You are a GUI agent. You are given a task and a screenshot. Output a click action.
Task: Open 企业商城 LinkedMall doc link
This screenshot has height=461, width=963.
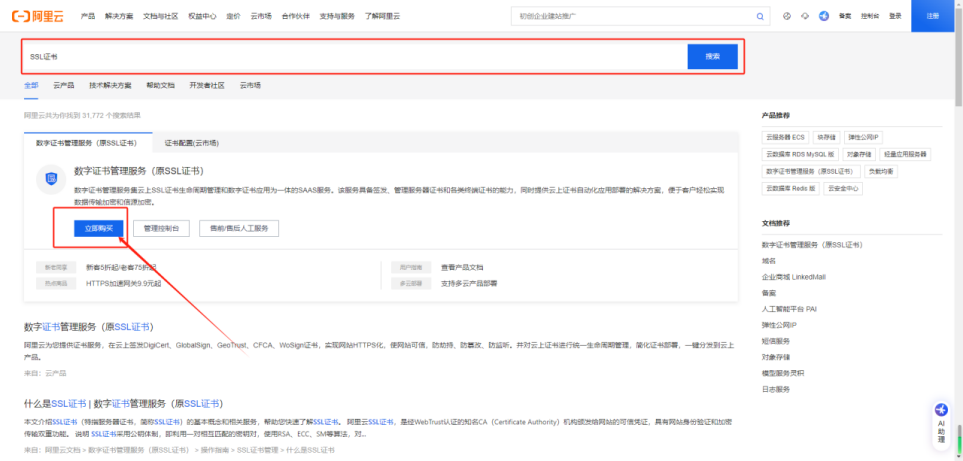[x=793, y=277]
